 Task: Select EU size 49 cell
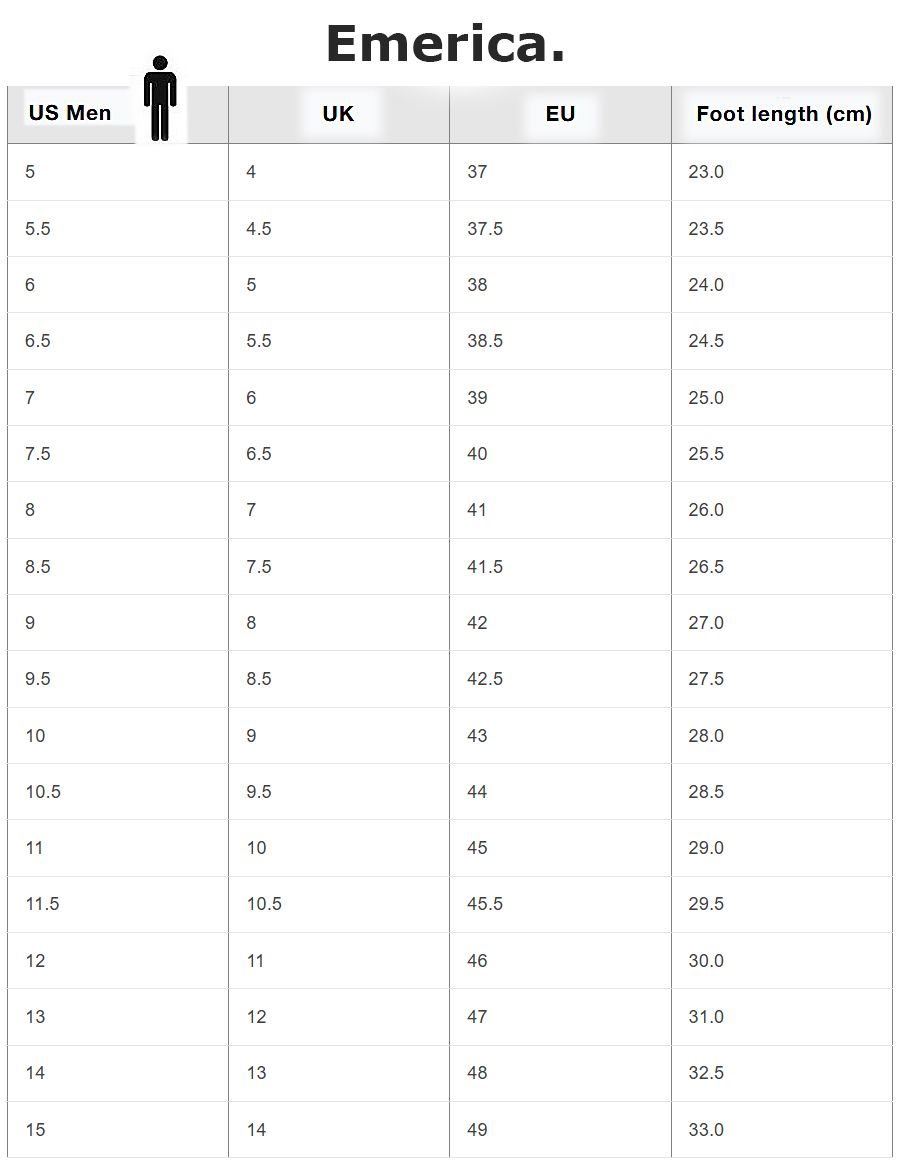[477, 1130]
